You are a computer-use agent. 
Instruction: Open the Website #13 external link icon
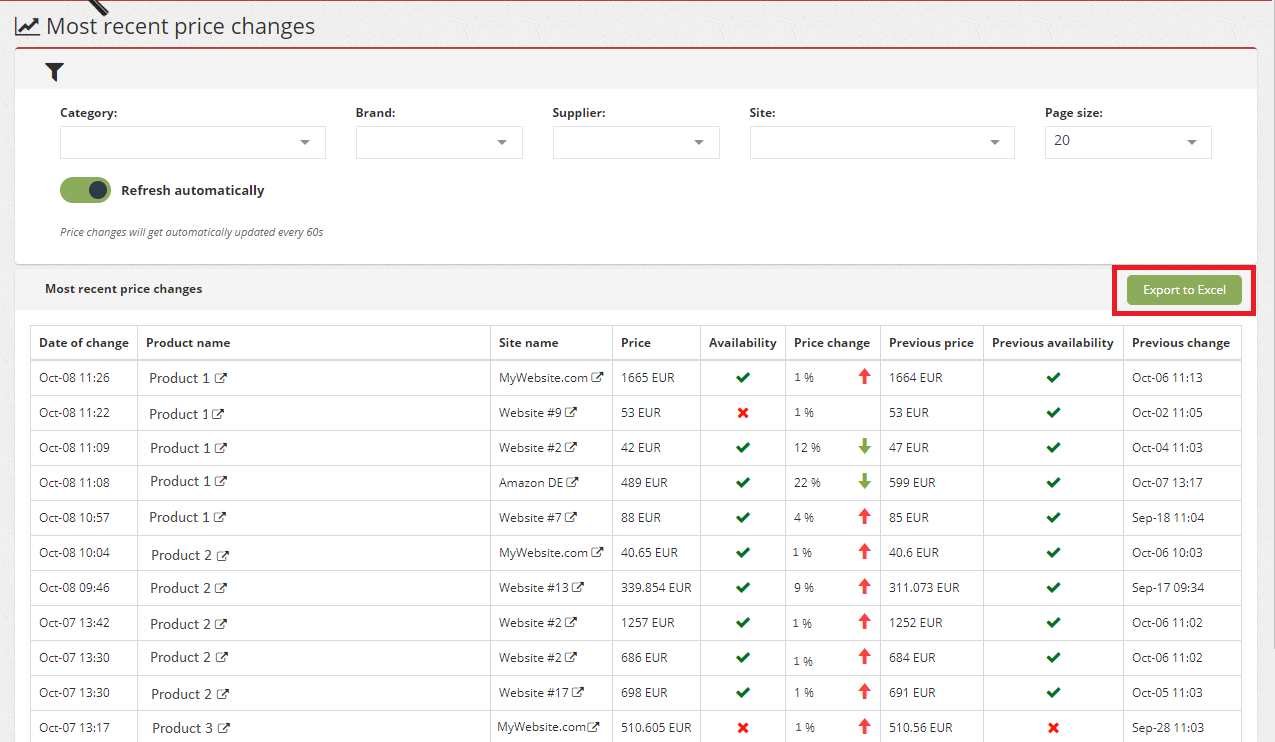click(x=578, y=587)
